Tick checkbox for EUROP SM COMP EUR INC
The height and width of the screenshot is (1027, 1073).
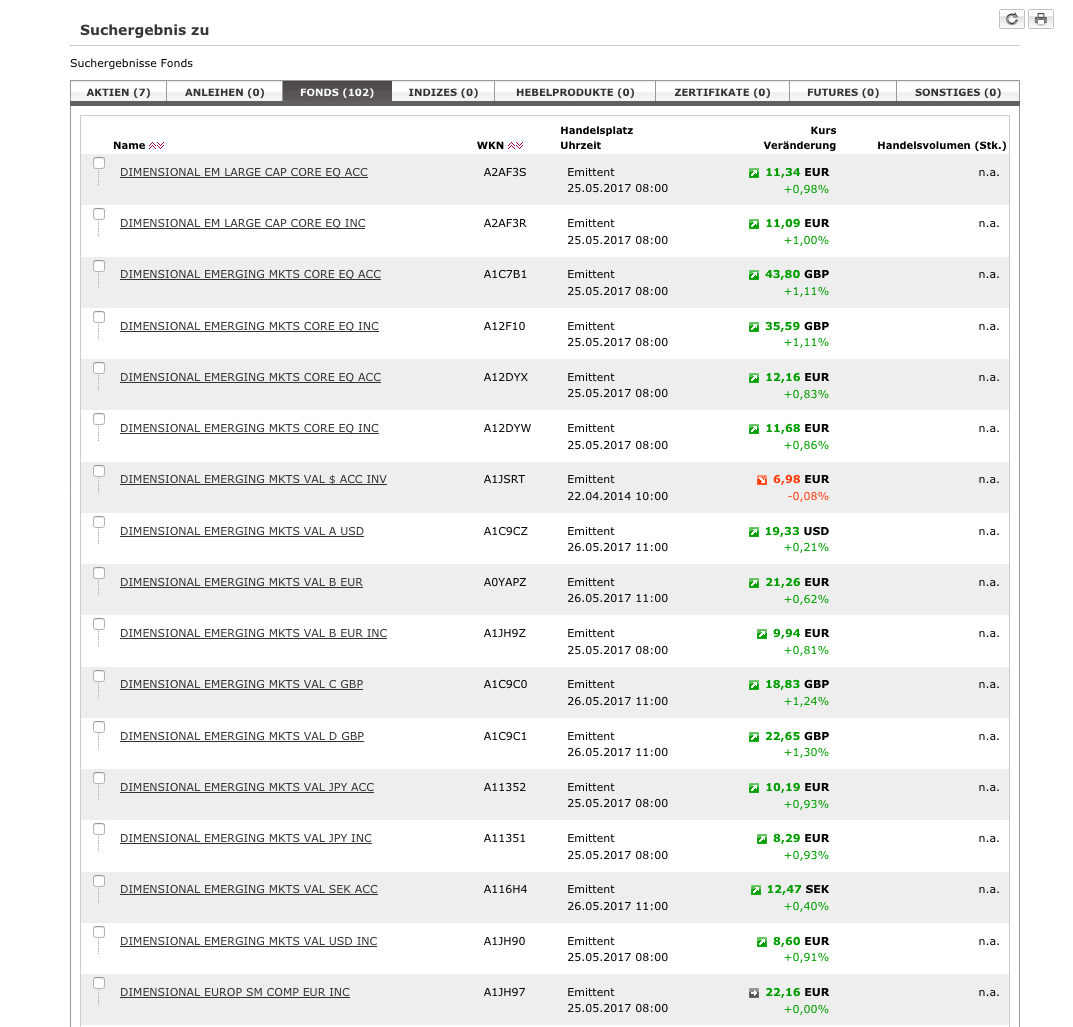pos(99,983)
